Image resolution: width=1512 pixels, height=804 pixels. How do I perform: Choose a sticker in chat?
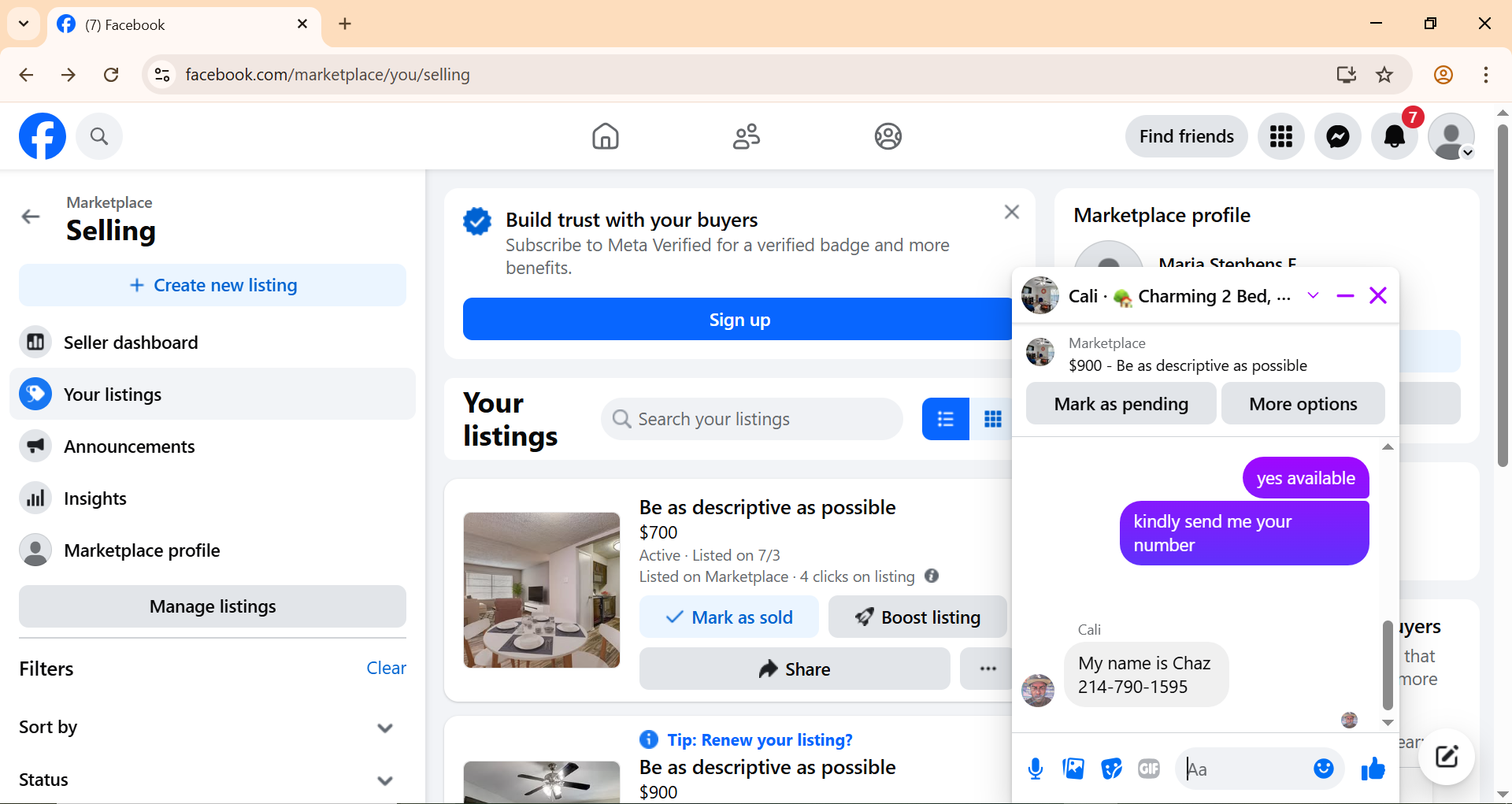click(x=1111, y=769)
